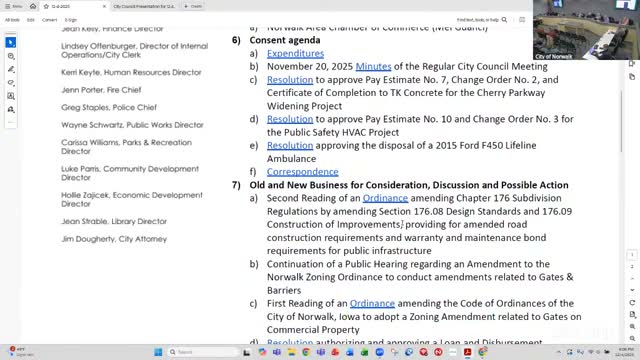
Task: Go to Acrobat Home icon
Action: point(33,6)
